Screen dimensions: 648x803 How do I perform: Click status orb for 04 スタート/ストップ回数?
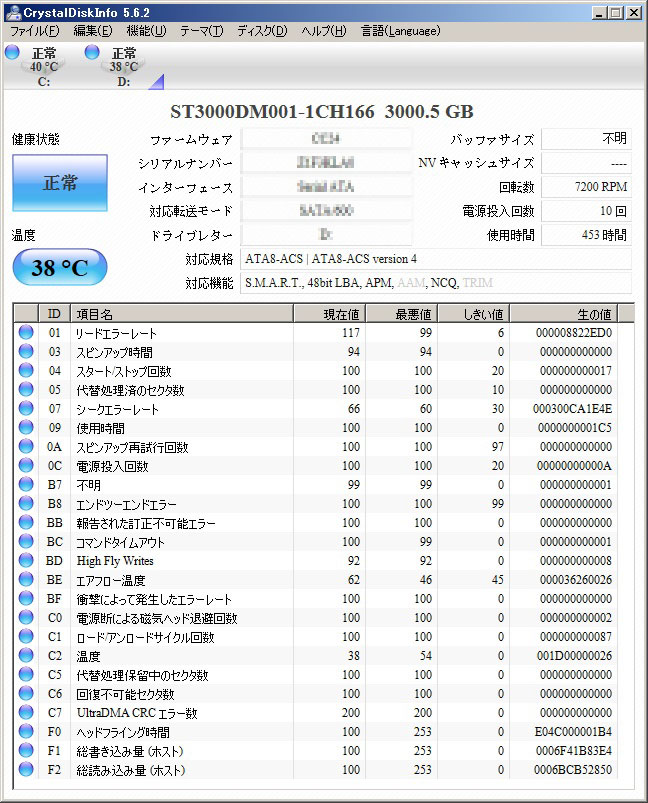point(26,370)
